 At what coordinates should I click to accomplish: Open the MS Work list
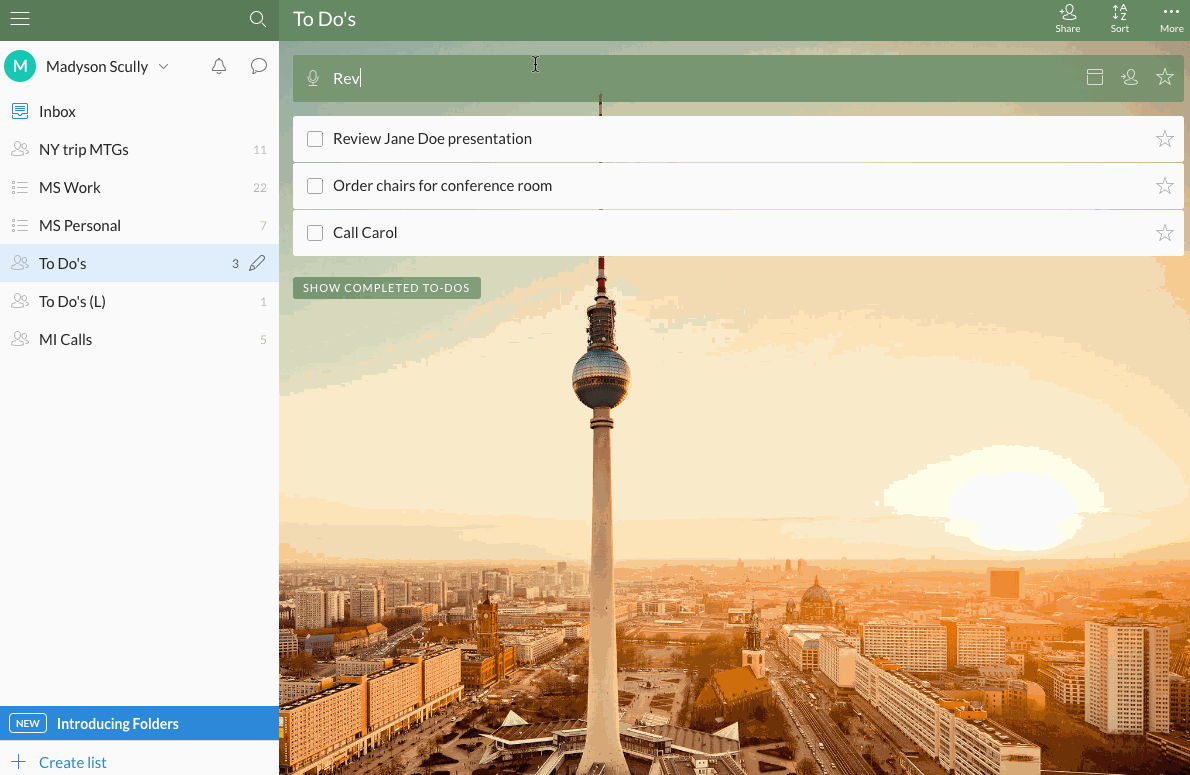click(140, 187)
